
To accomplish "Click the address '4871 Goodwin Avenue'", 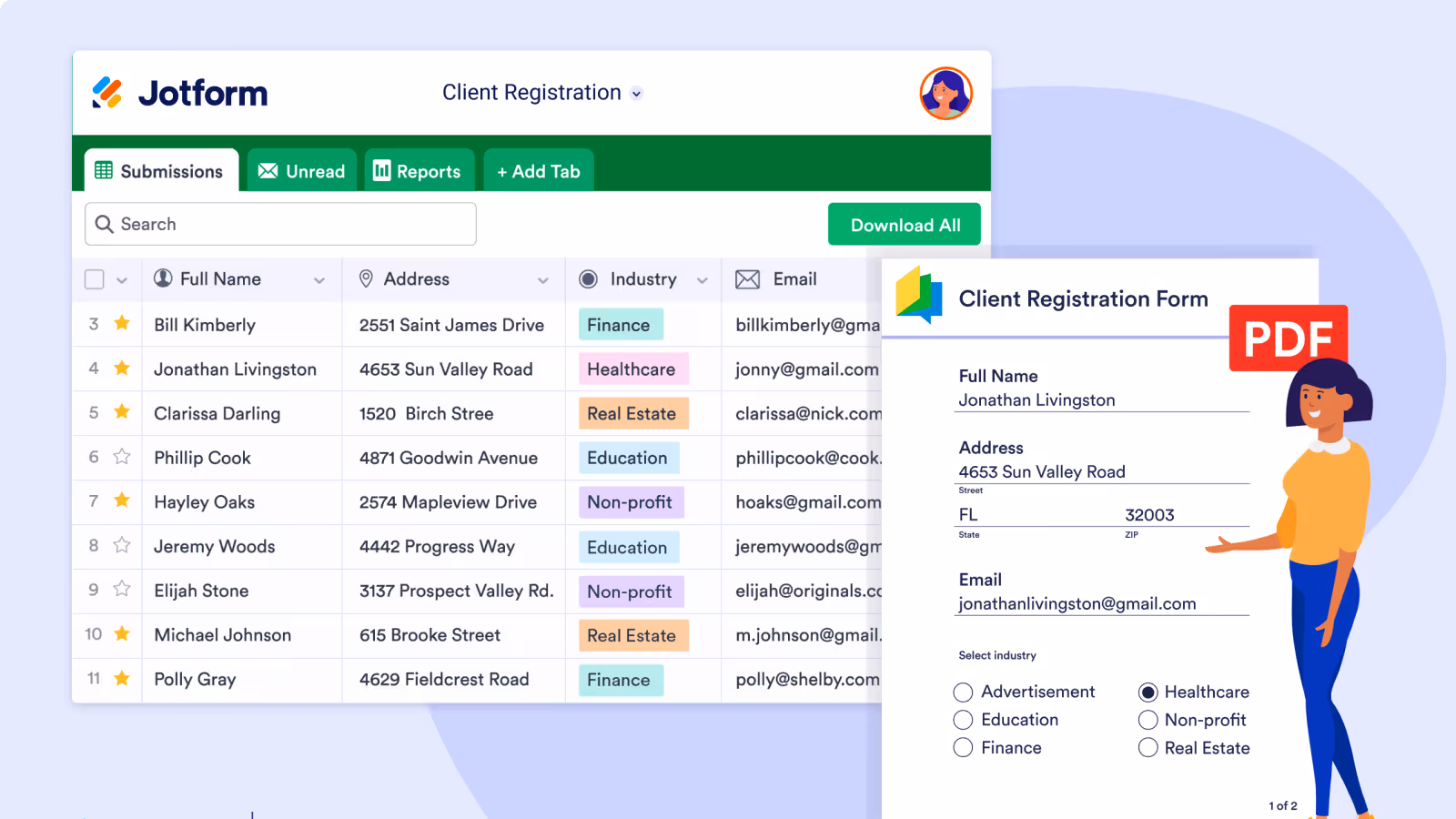I will click(x=449, y=458).
